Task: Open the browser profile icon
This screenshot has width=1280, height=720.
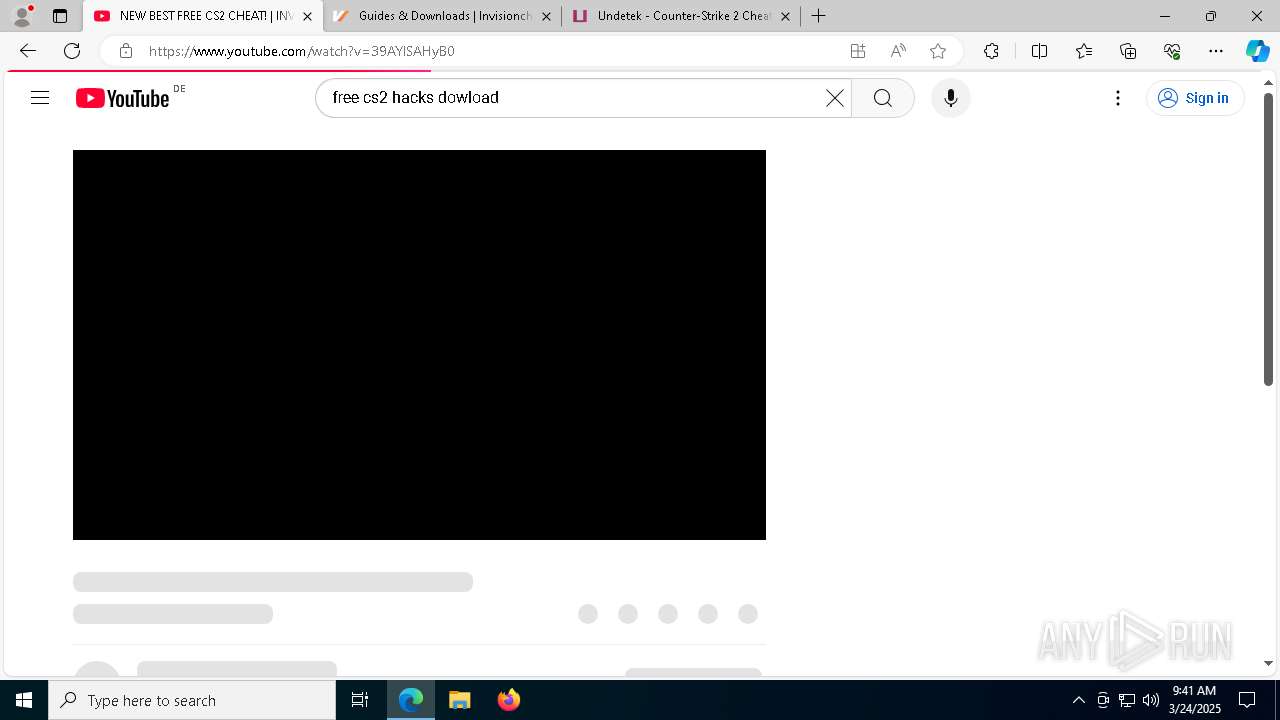Action: (22, 16)
